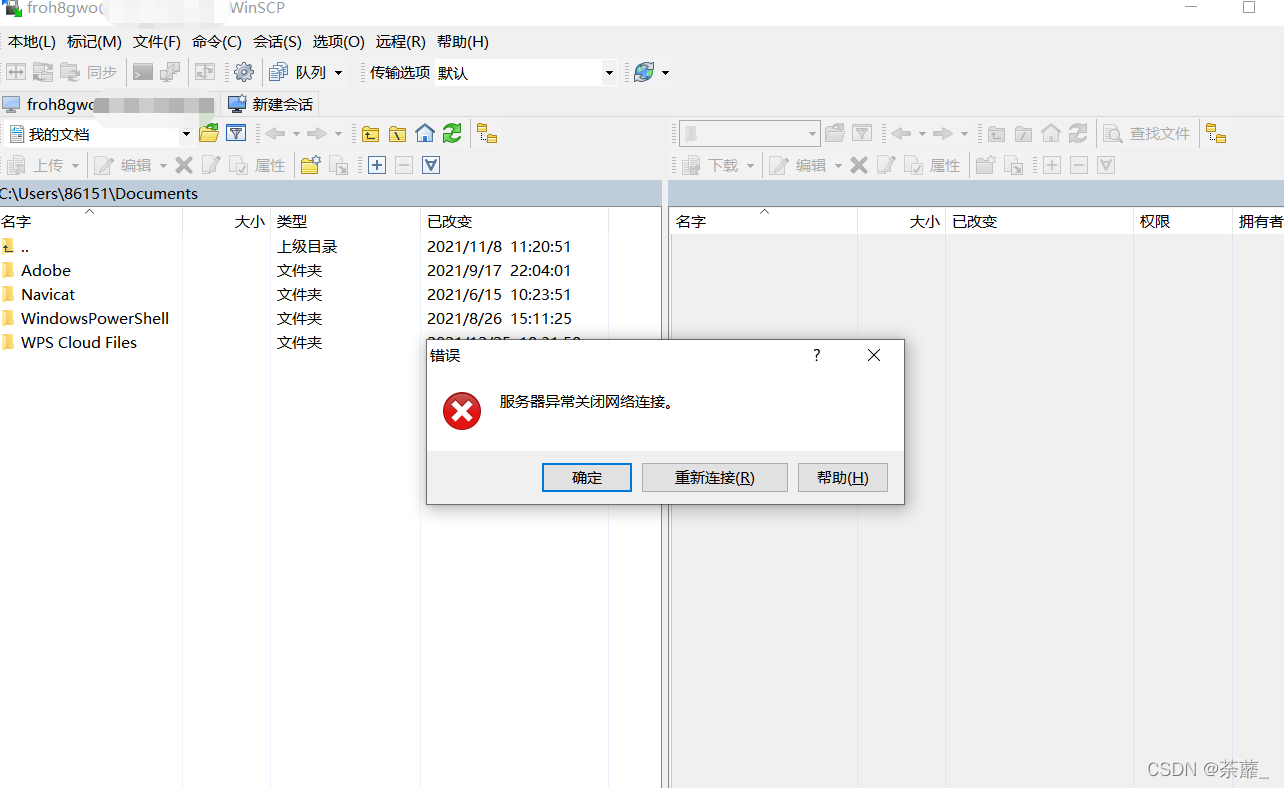The height and width of the screenshot is (788, 1284).
Task: Go to local parent directory icon
Action: [371, 133]
